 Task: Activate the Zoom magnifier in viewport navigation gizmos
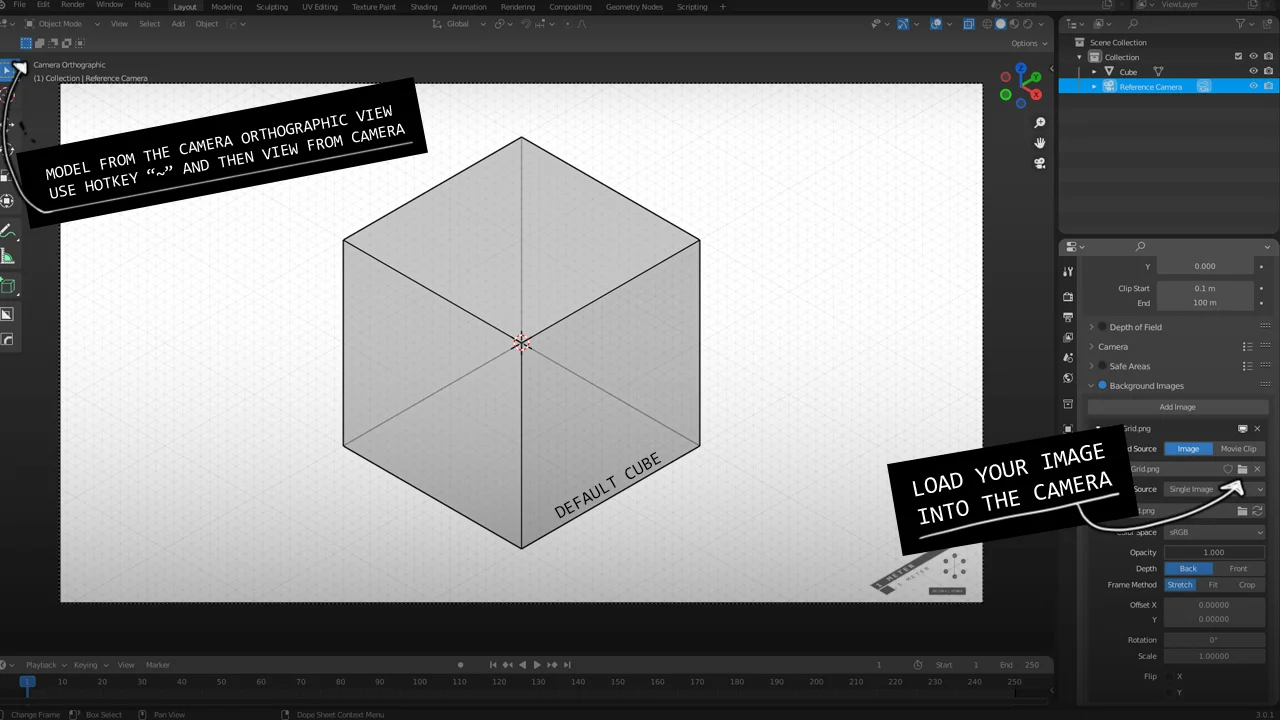click(1039, 122)
